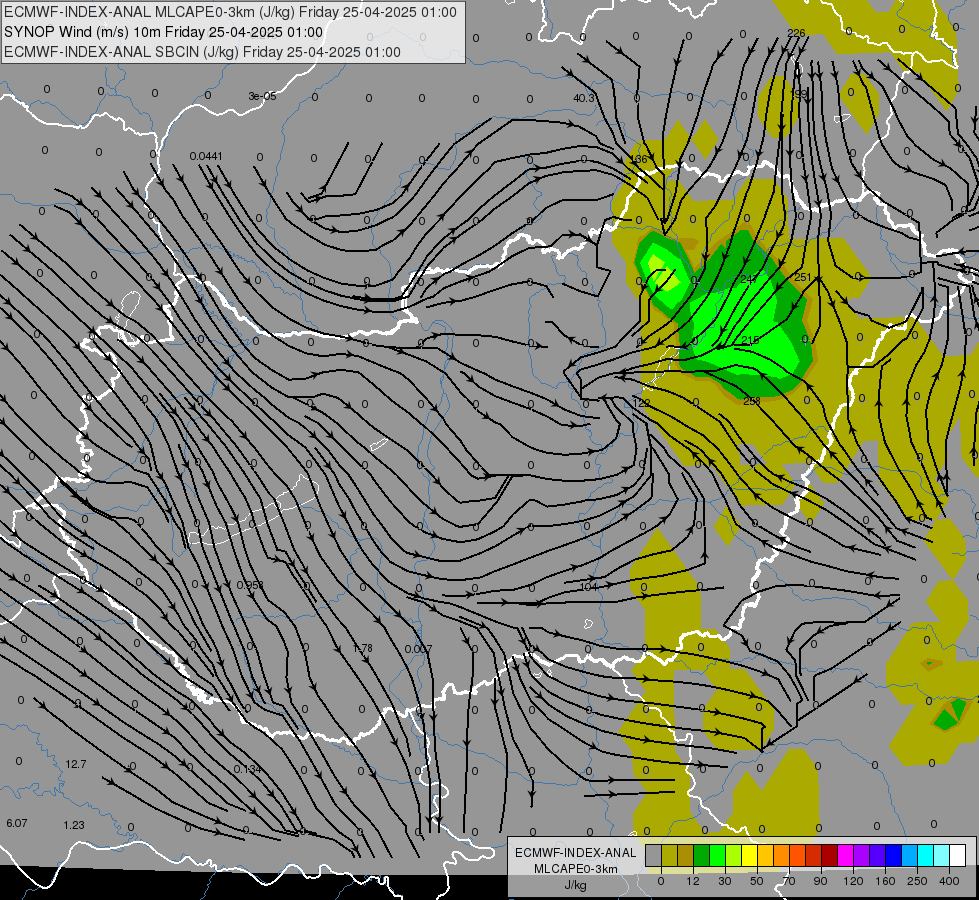This screenshot has width=979, height=900.
Task: Click the grid value 1.23
Action: pos(74,825)
